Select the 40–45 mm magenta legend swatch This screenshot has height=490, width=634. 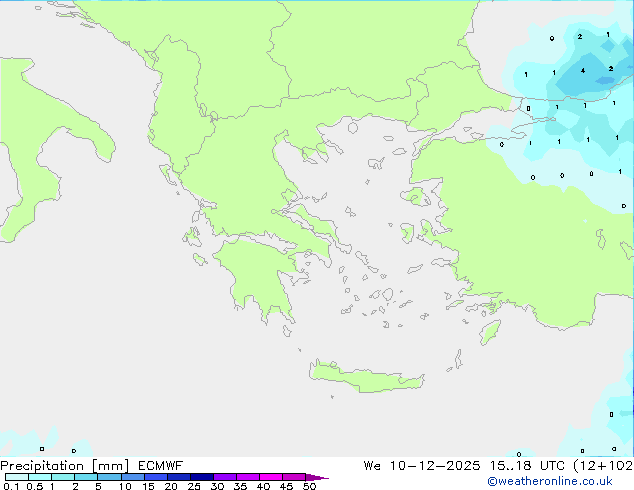tap(271, 477)
